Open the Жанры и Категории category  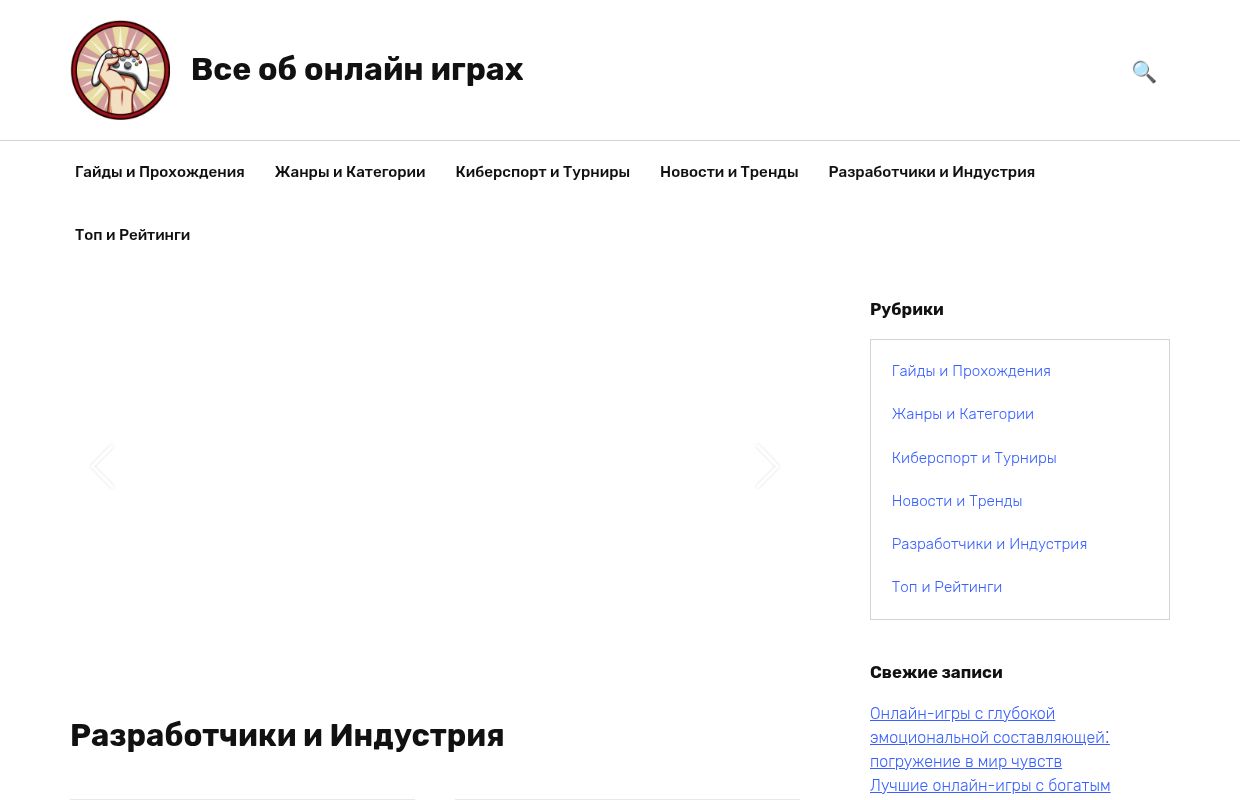[x=963, y=414]
